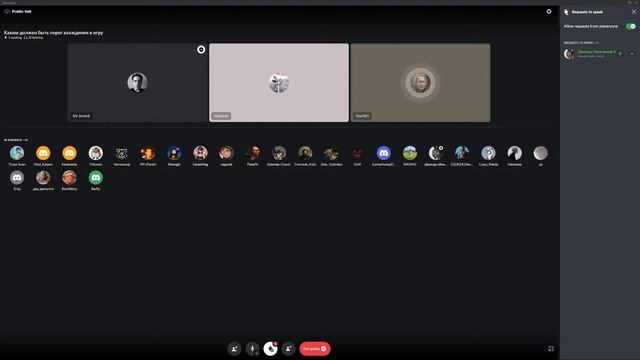640x360 pixels.
Task: Click the Public talk channel title
Action: [x=22, y=11]
